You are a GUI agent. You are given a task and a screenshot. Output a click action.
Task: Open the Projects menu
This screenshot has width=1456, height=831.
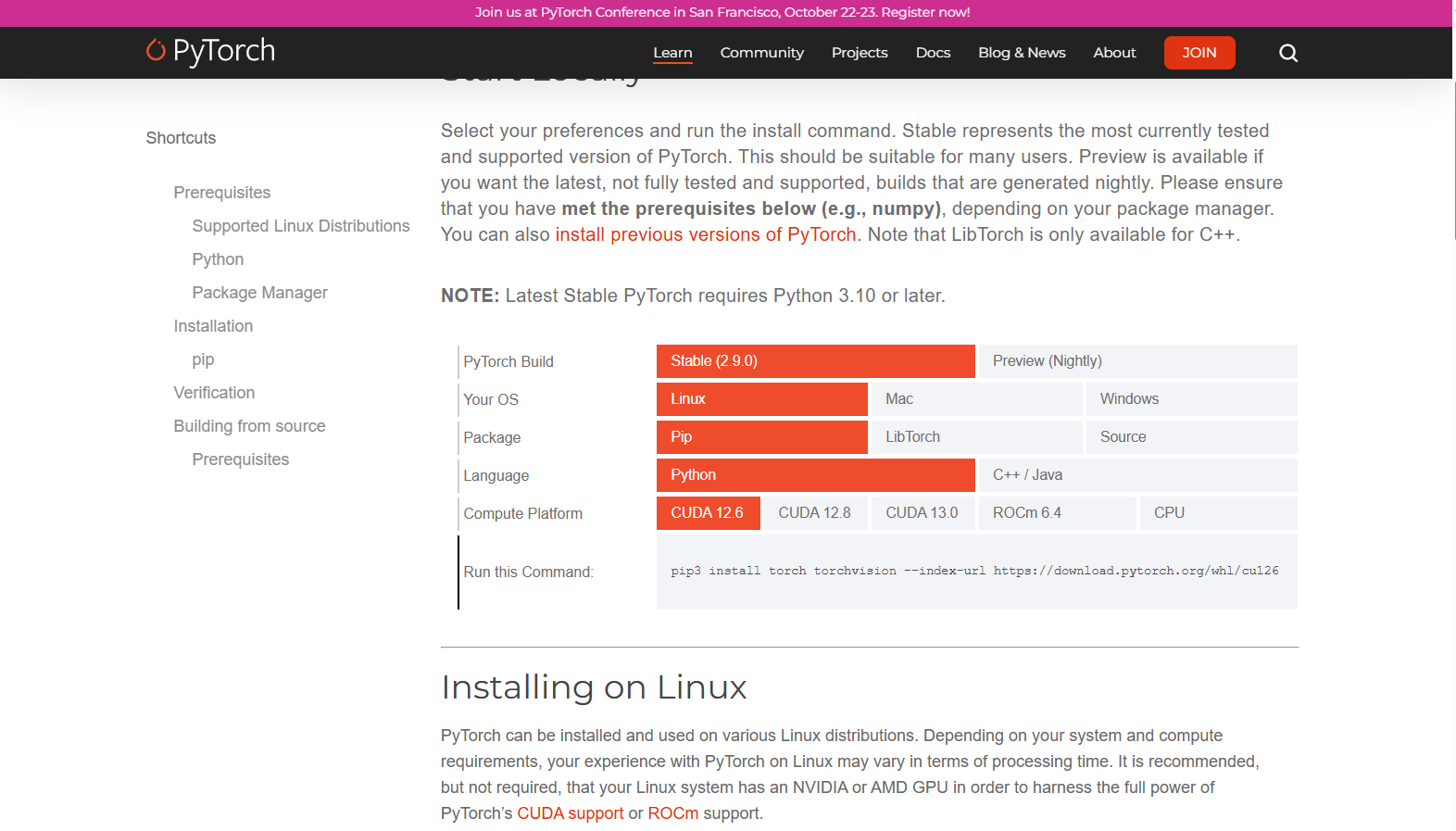coord(860,53)
